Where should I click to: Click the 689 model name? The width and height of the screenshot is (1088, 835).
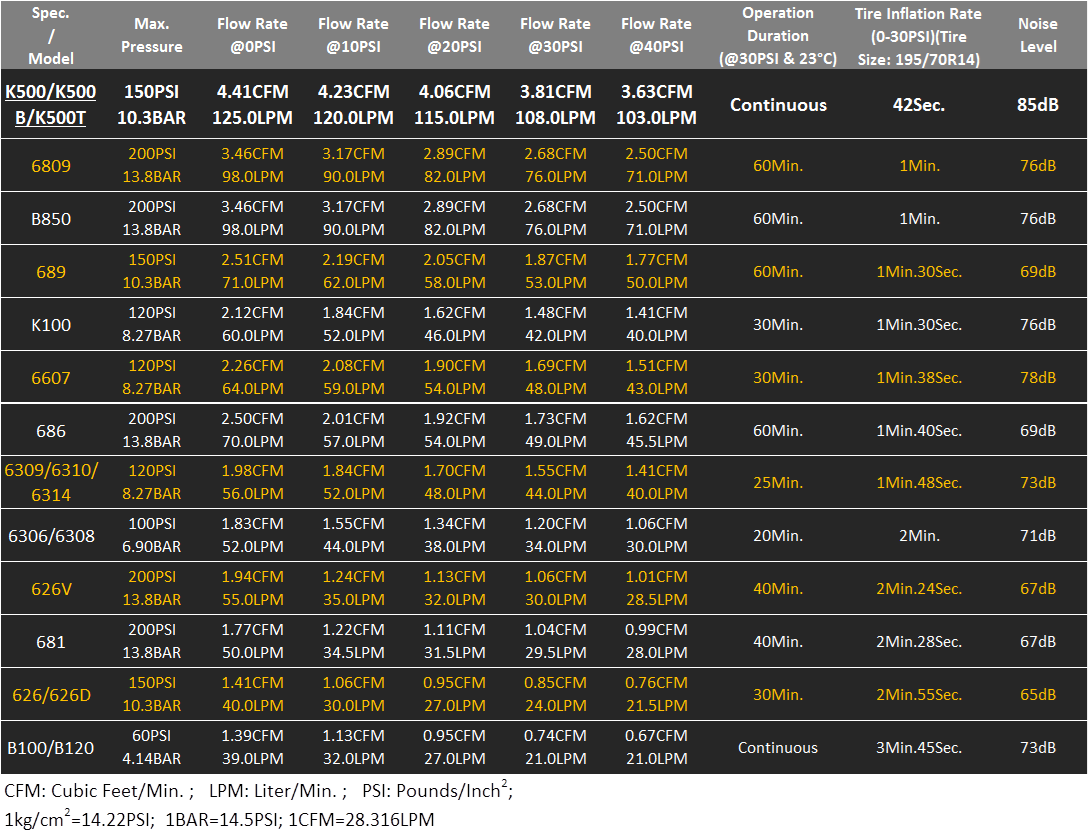pyautogui.click(x=51, y=272)
